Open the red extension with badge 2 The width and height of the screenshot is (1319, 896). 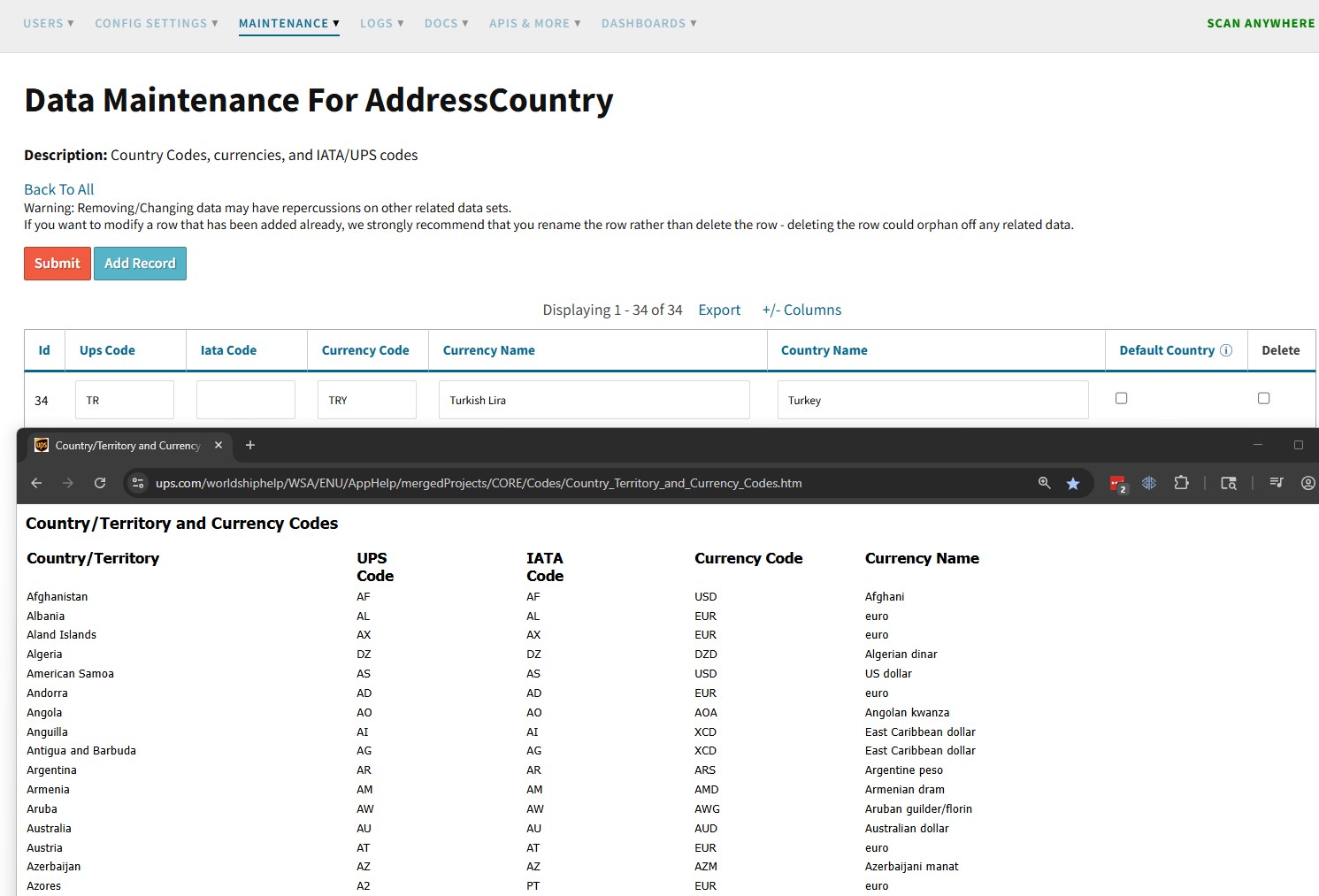(1118, 484)
